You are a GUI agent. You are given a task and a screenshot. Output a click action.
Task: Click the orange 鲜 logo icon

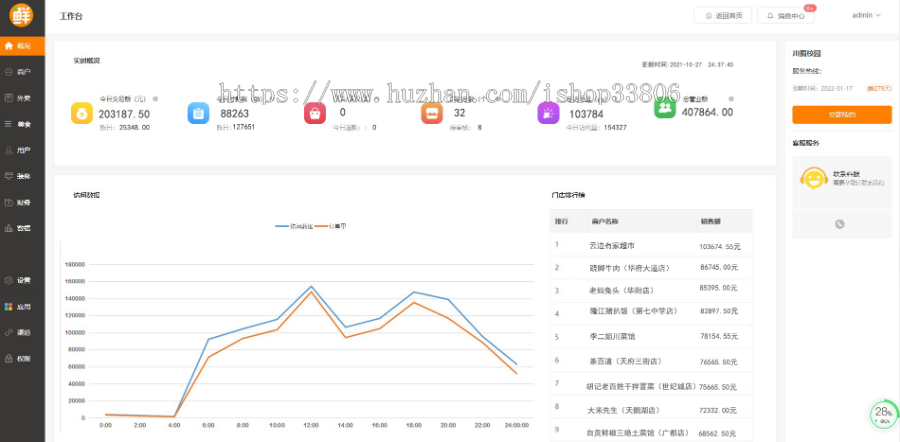(22, 15)
